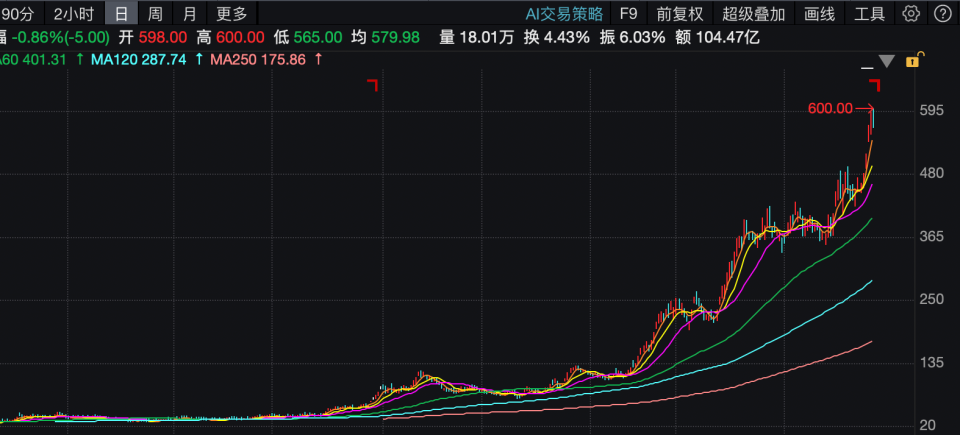Click the 401.31 MA60 indicator value

(x=45, y=60)
